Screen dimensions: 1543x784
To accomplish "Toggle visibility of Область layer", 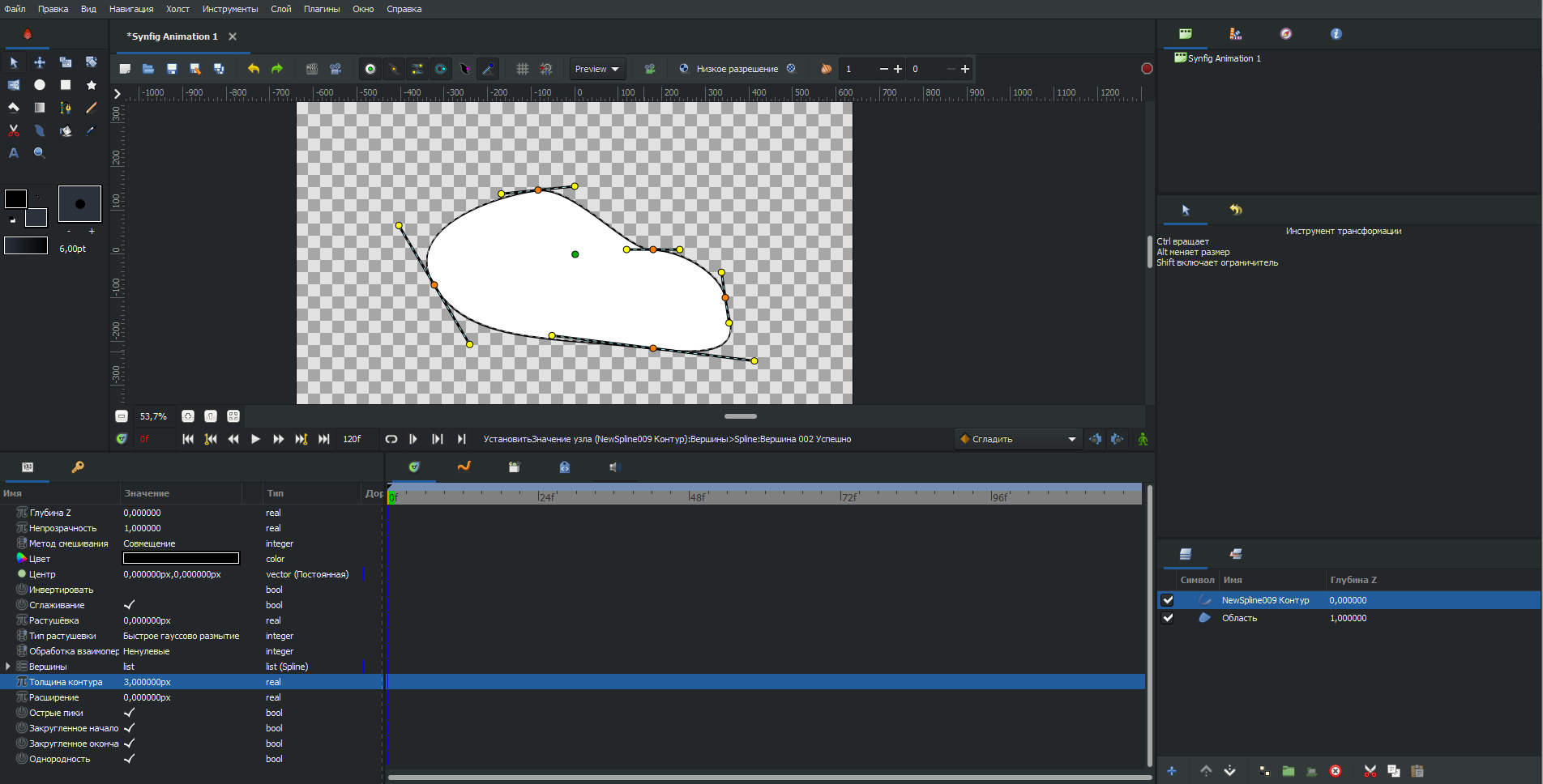I will point(1167,618).
